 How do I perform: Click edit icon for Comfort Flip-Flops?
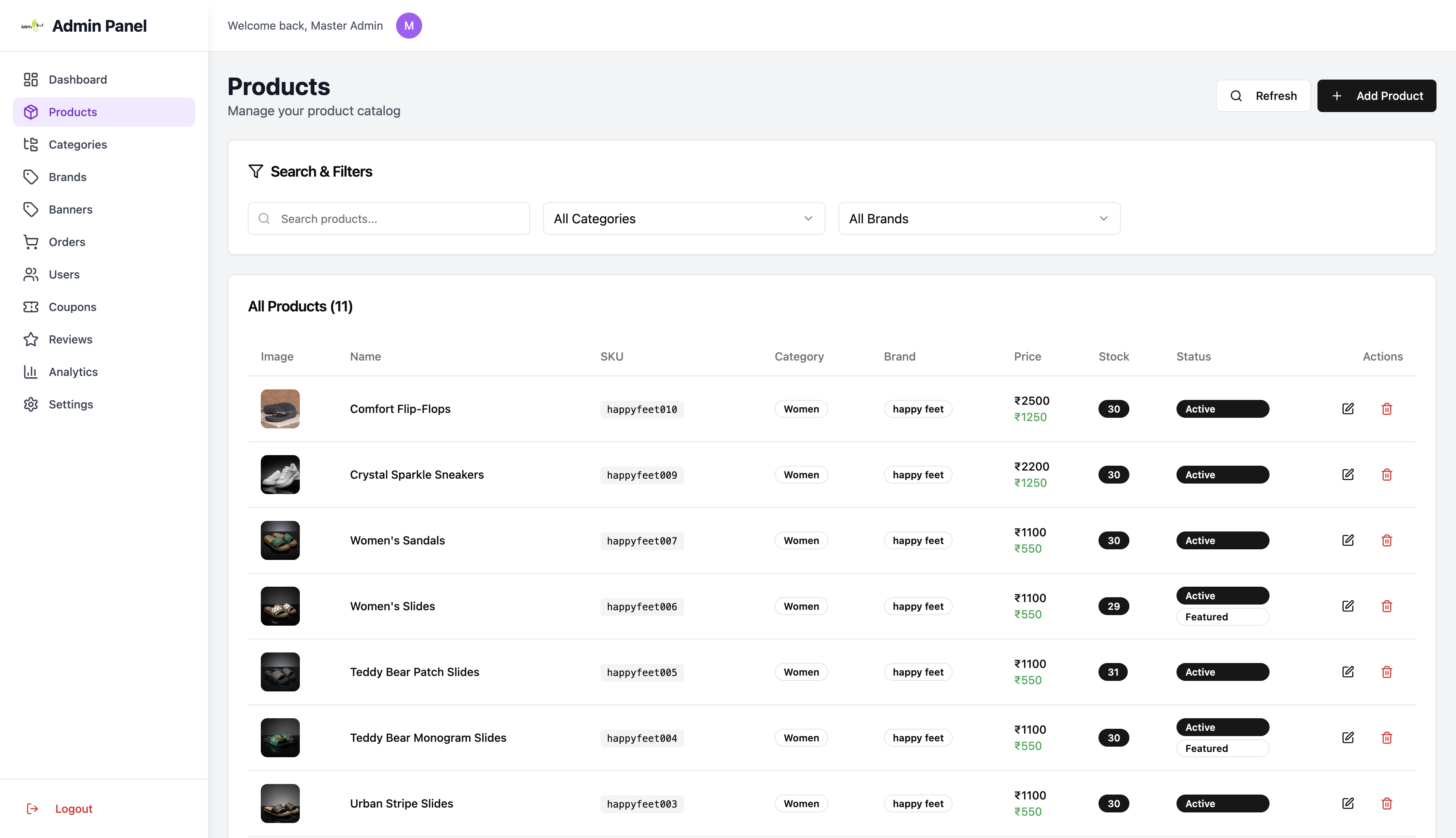tap(1347, 408)
